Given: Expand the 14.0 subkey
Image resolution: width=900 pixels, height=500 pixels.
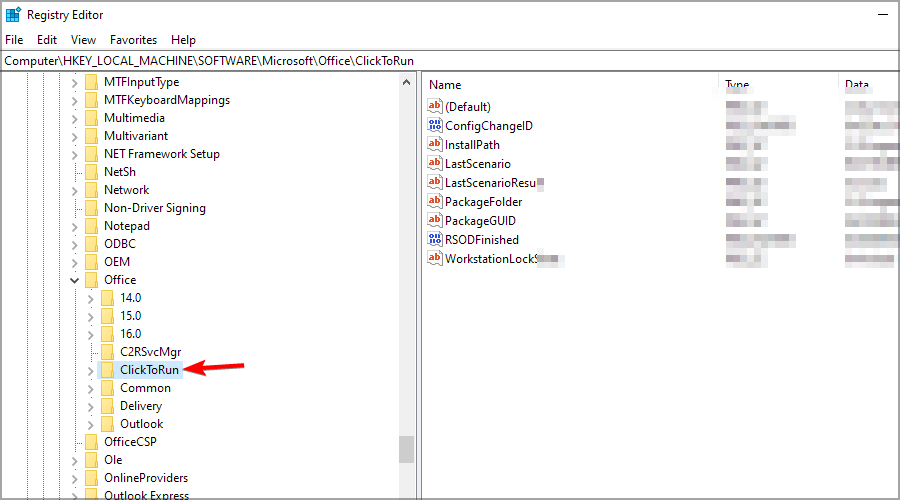Looking at the screenshot, I should (x=90, y=299).
